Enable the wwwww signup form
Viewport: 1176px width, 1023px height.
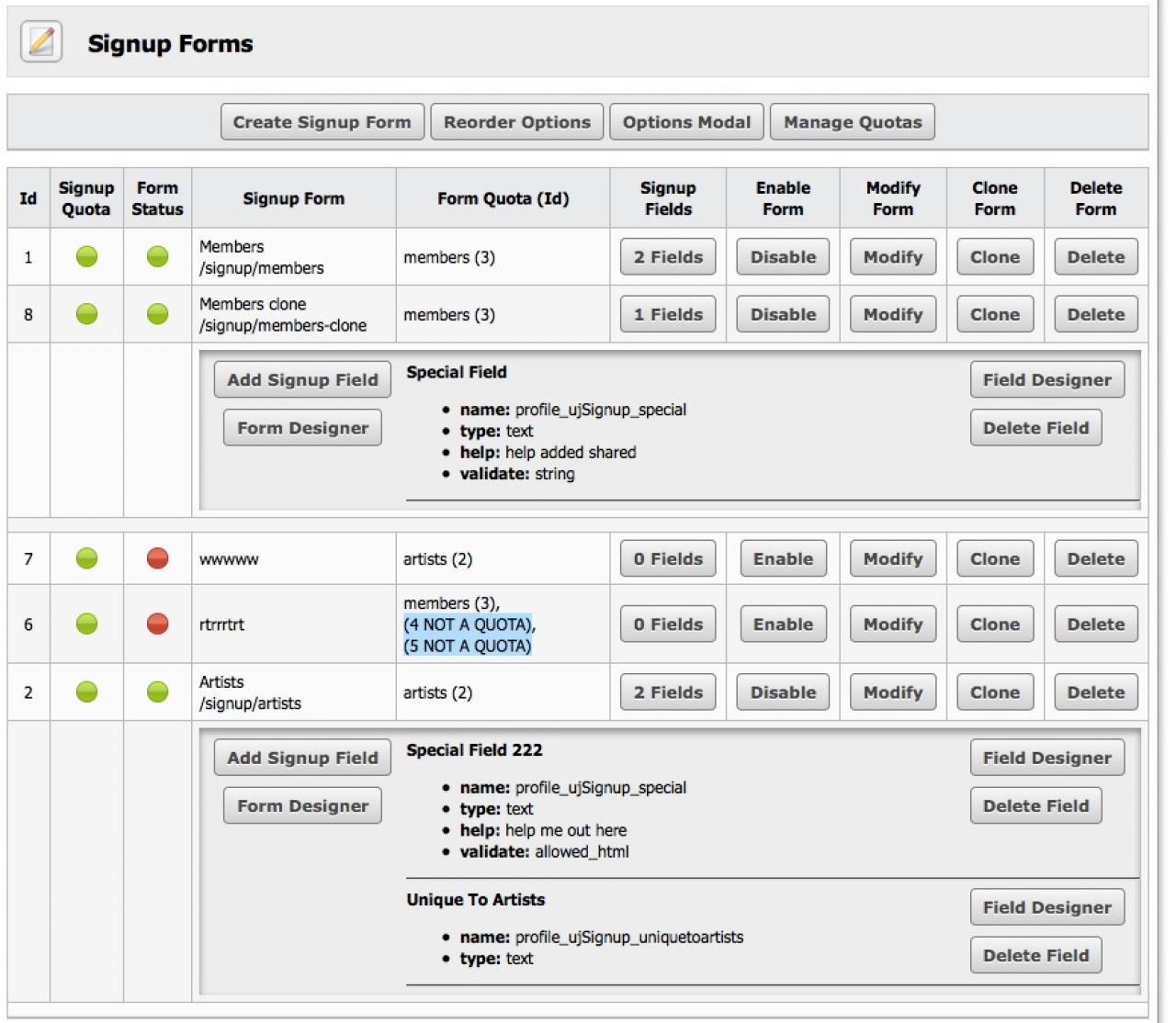pyautogui.click(x=783, y=558)
